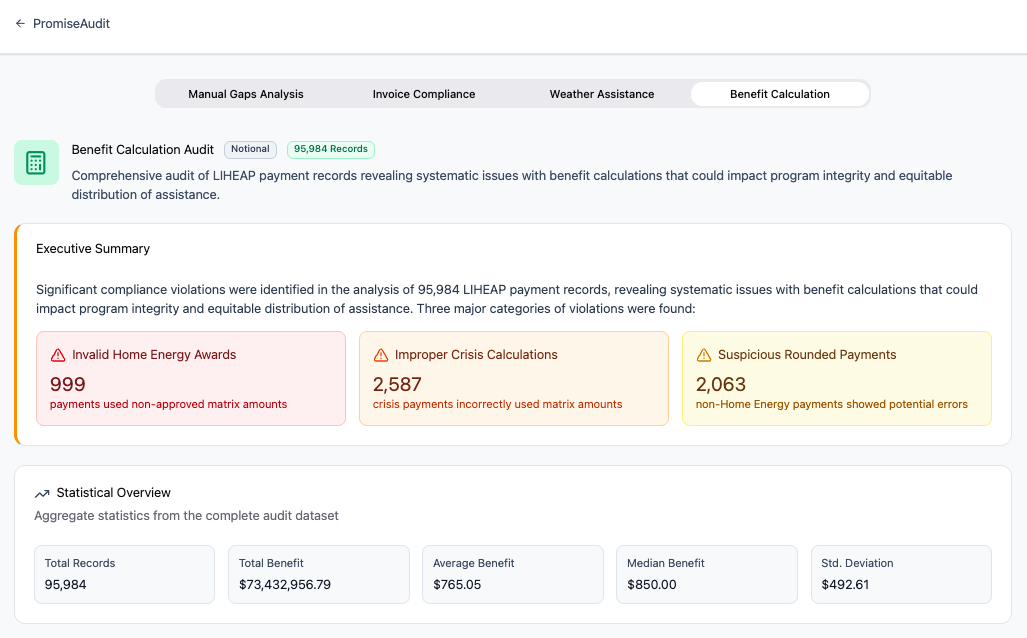
Task: Click warning icon on Improper Crisis Calculations
Action: click(380, 355)
